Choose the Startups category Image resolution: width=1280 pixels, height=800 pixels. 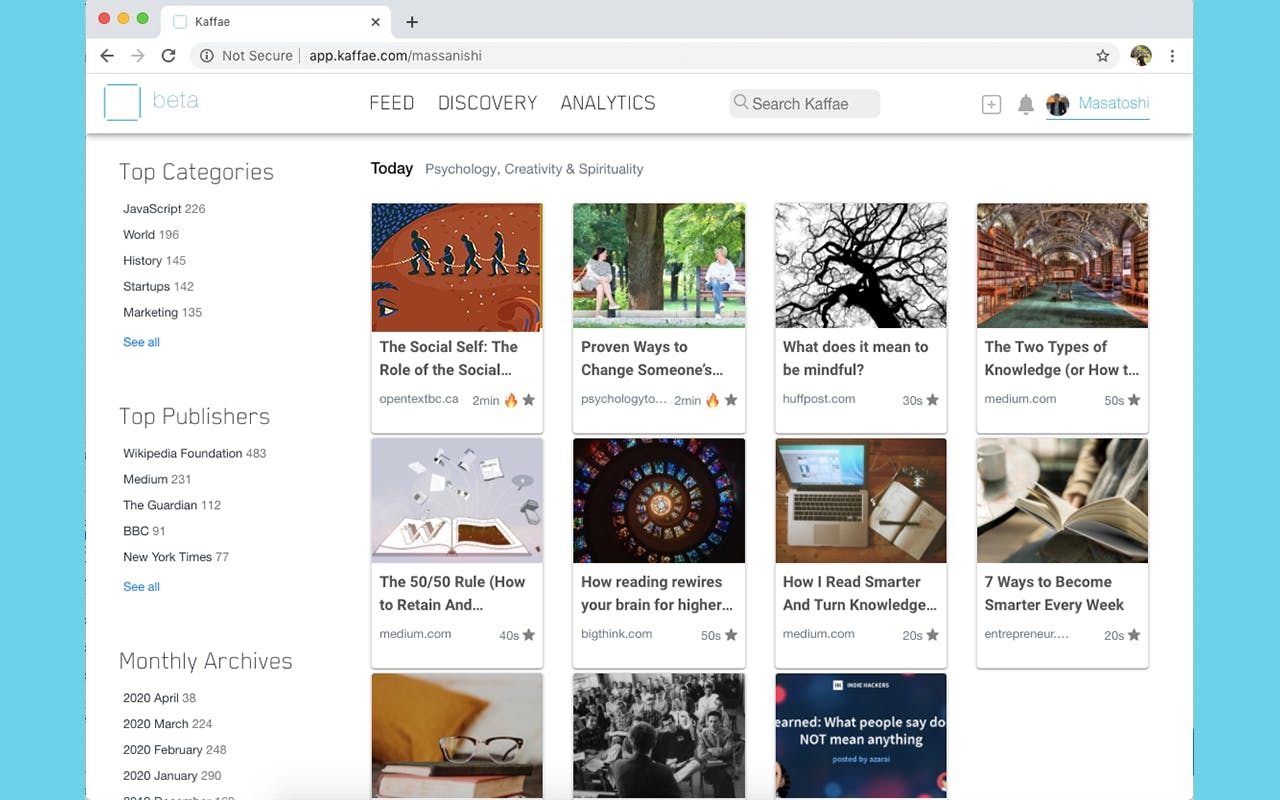pyautogui.click(x=158, y=287)
